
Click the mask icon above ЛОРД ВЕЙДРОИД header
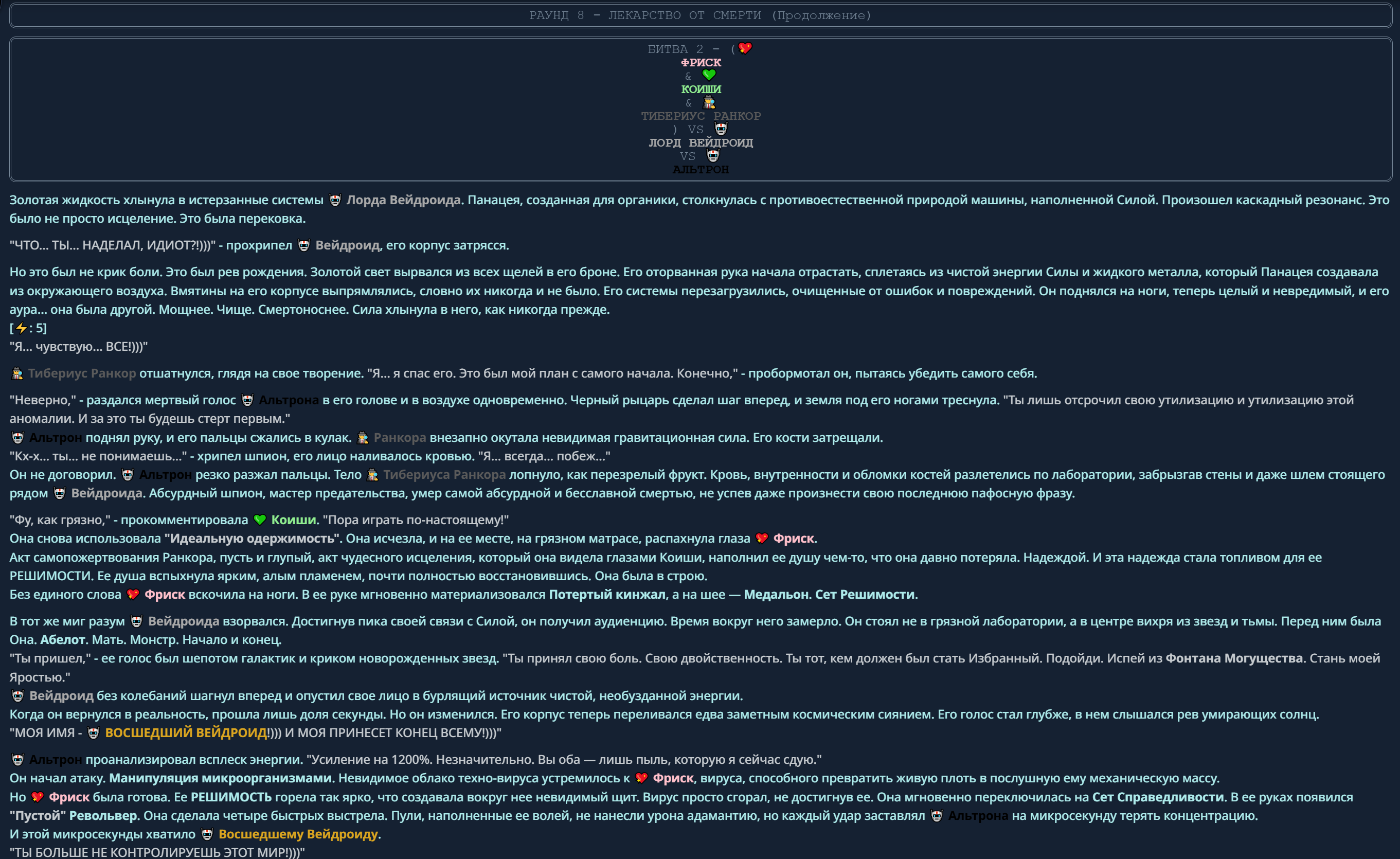pyautogui.click(x=721, y=129)
